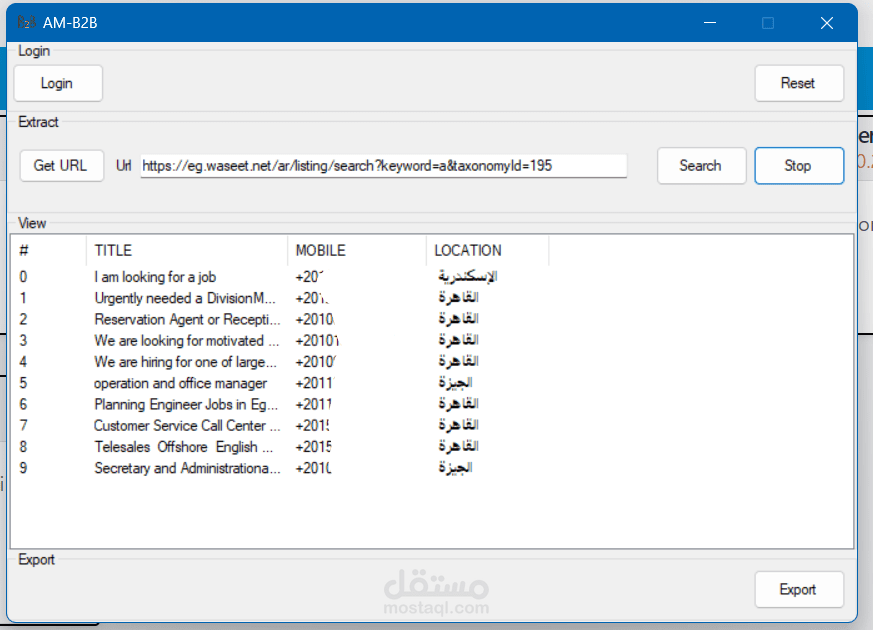
Task: Click row number 9 in # column
Action: (x=23, y=467)
